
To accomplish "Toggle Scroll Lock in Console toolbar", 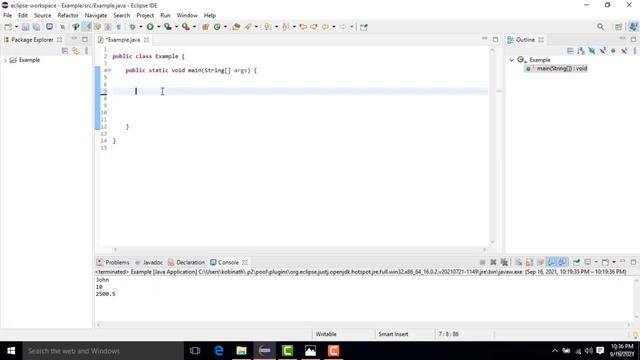I will [529, 262].
